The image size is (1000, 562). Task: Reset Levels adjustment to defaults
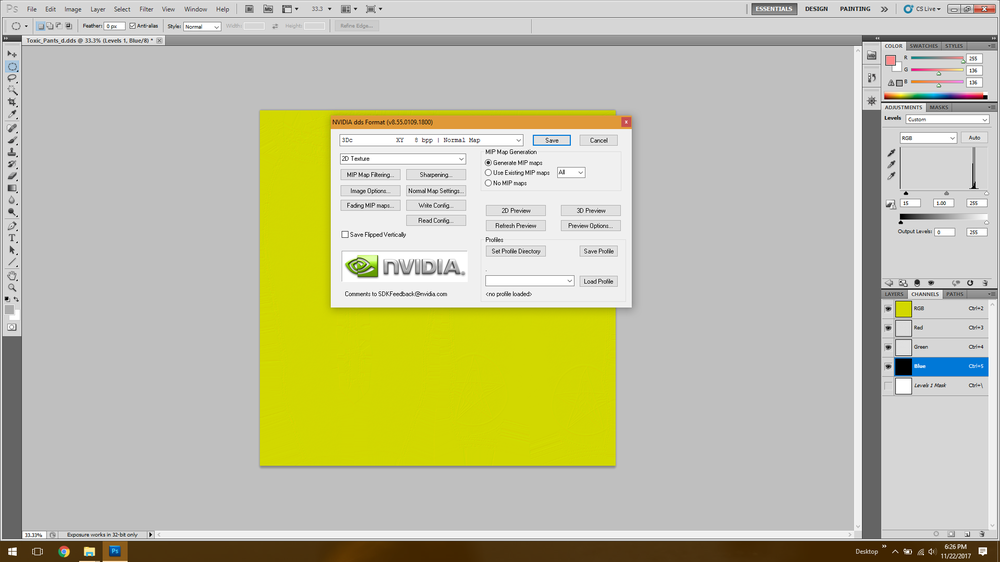(970, 283)
